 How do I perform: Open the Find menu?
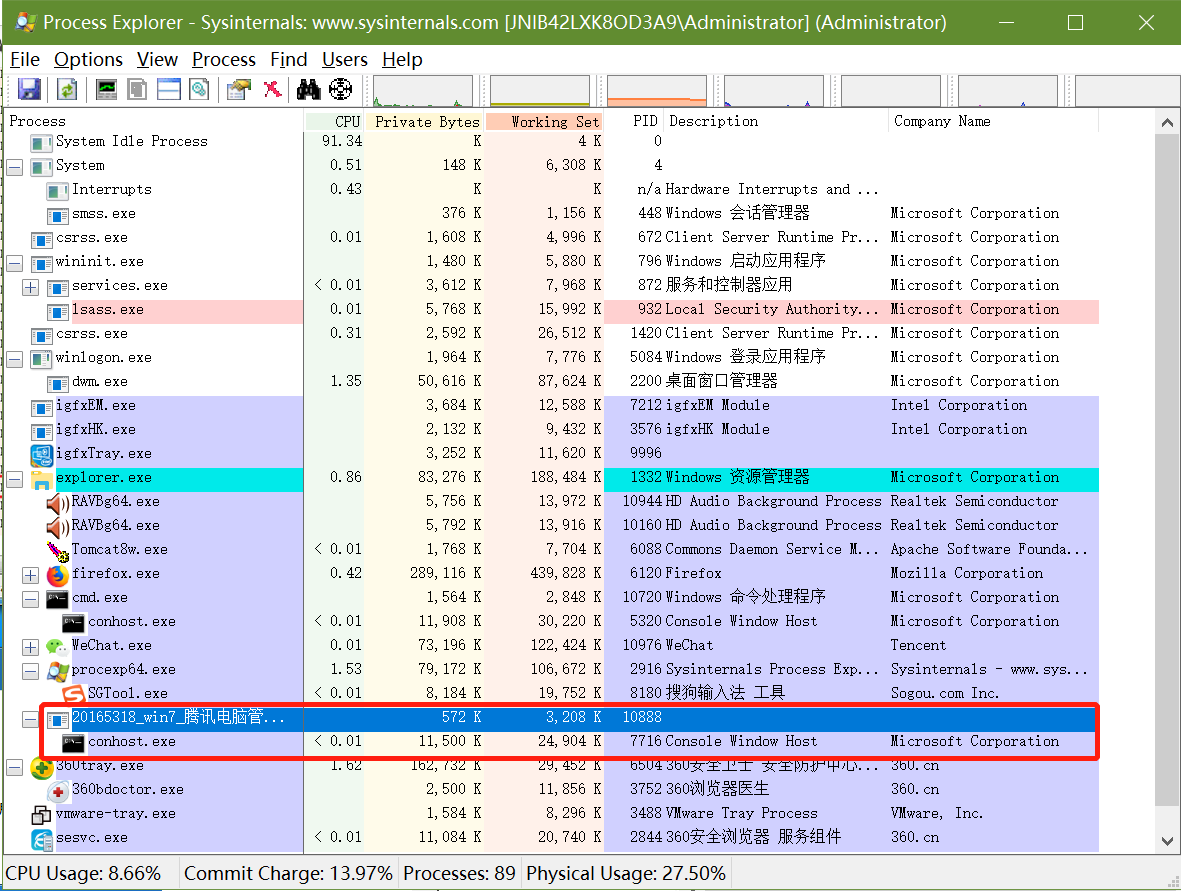(288, 60)
